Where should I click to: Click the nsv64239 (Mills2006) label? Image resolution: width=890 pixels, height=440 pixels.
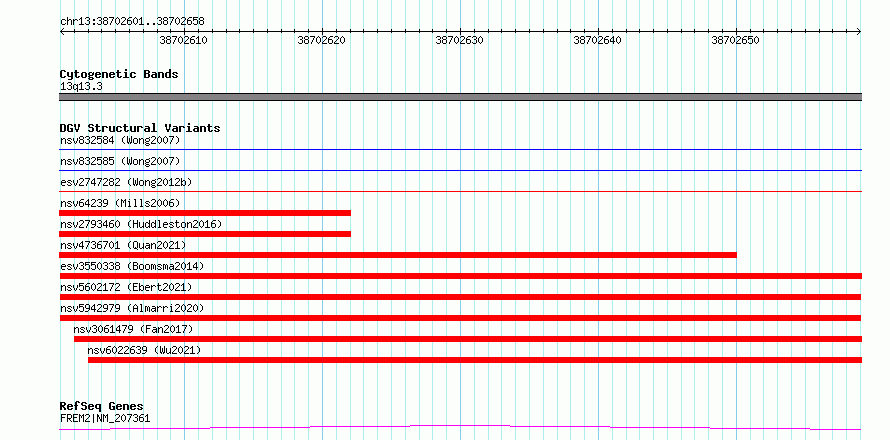coord(120,203)
